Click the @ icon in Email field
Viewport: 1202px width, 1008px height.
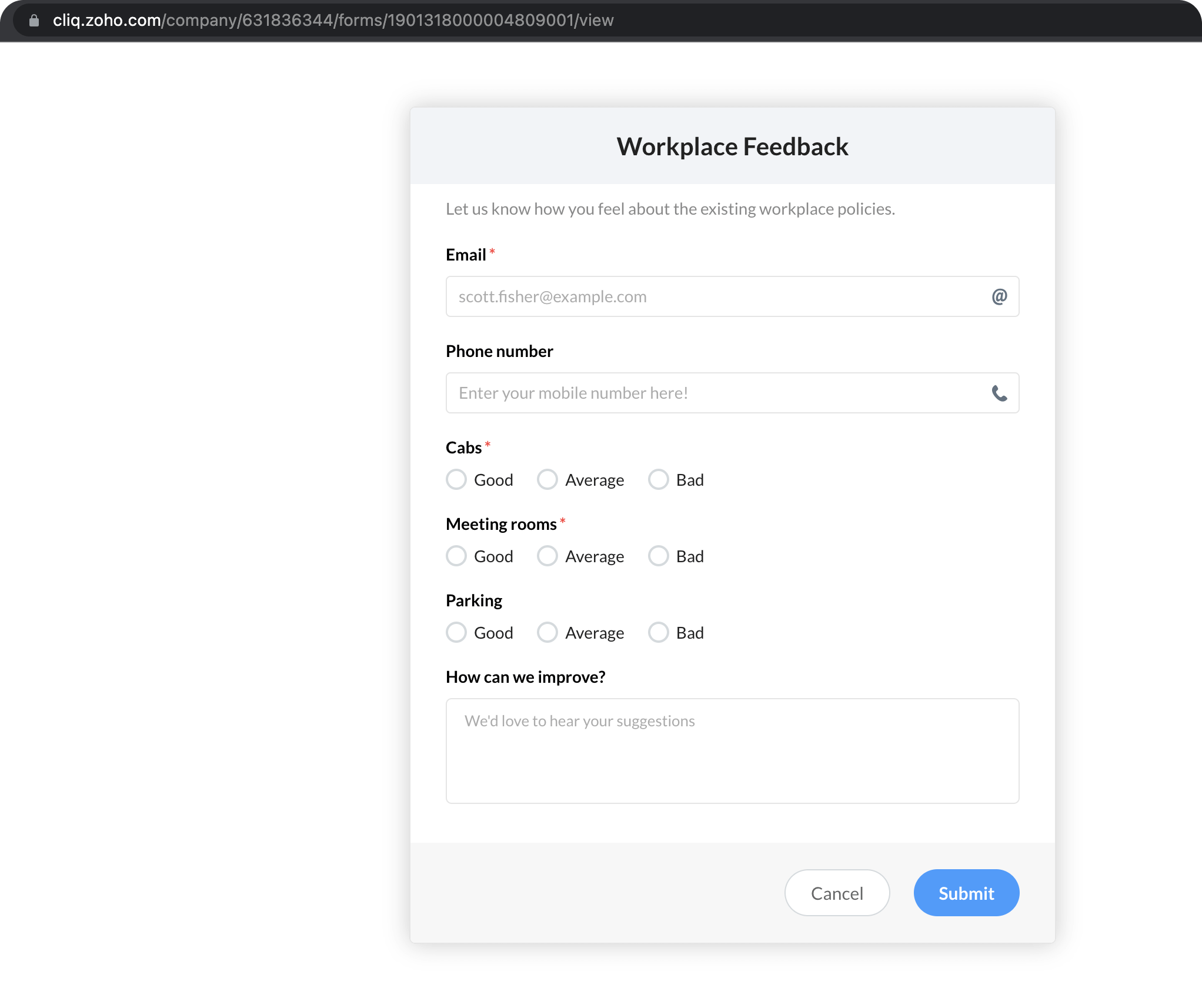point(999,296)
